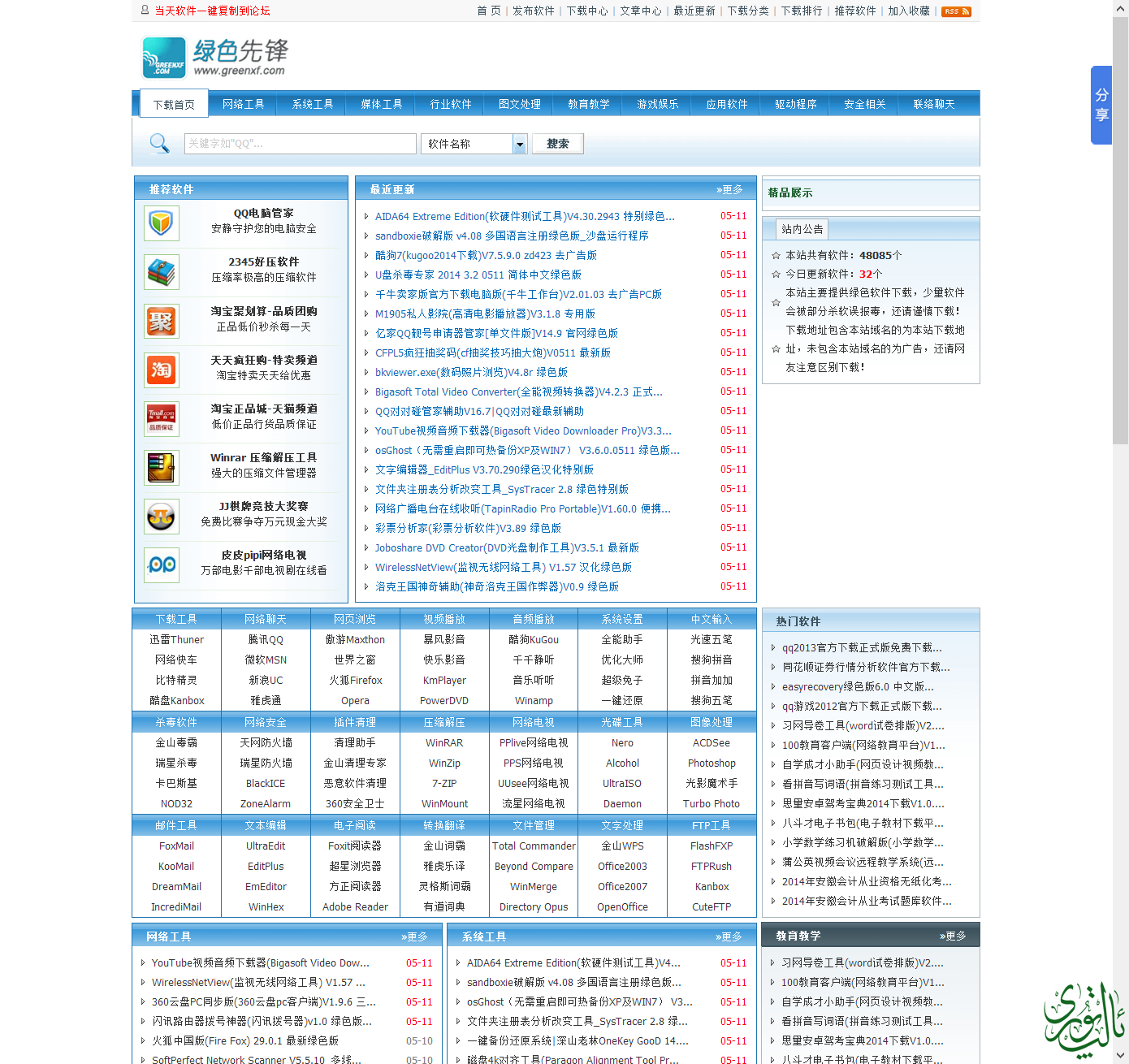Click the user icon beside 当天软件 text
This screenshot has height=1064, width=1129.
coord(145,11)
